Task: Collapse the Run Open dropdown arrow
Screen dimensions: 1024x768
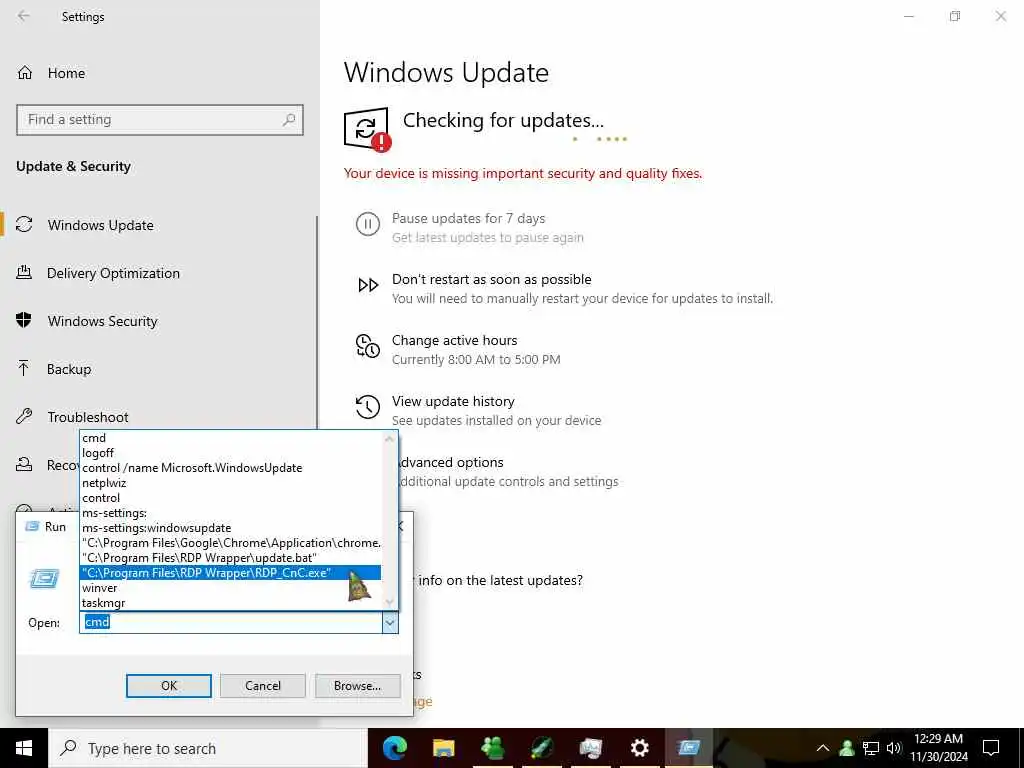Action: [x=390, y=623]
